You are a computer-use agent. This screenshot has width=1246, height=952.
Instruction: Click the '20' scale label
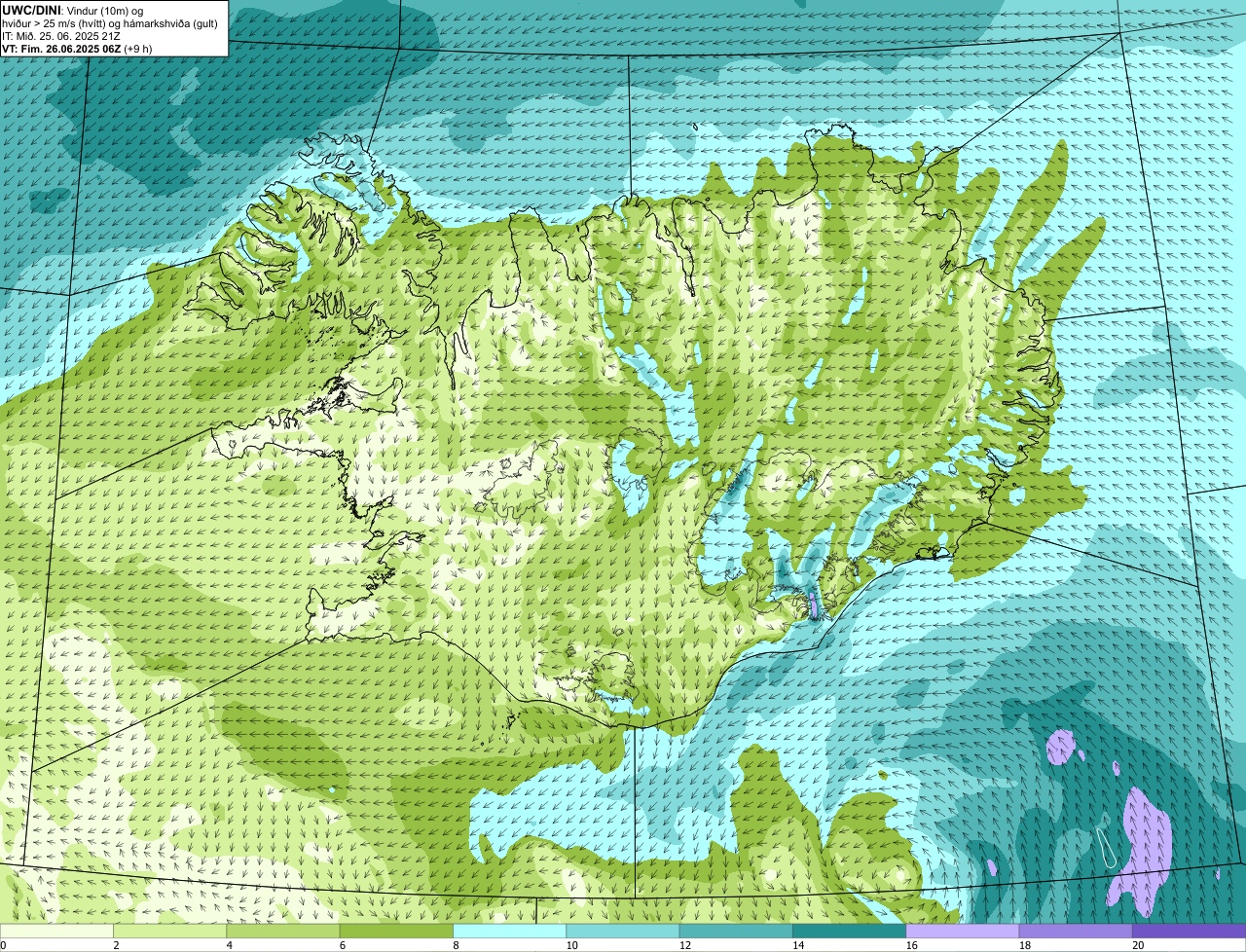click(1138, 945)
